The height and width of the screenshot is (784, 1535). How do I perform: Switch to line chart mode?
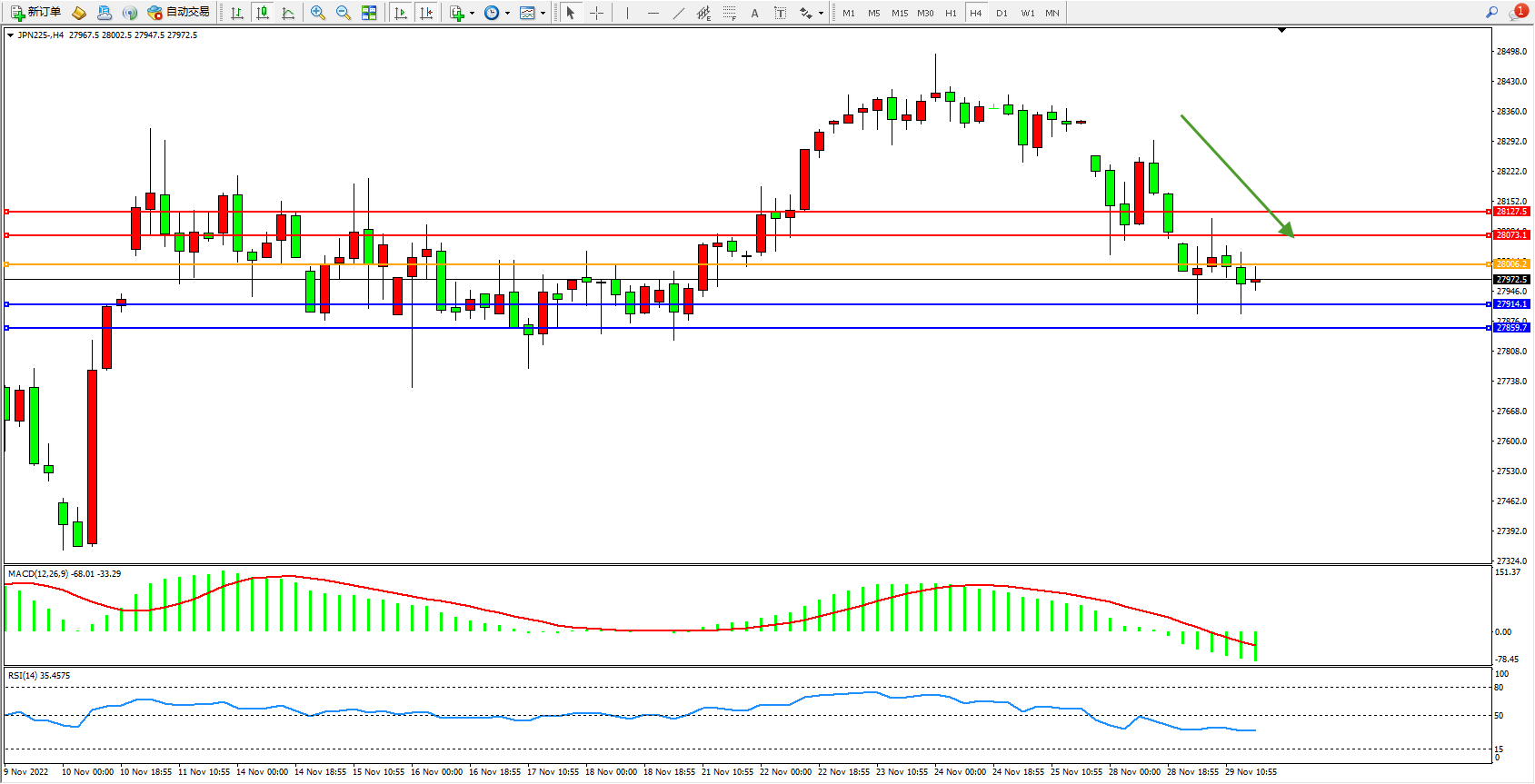click(x=288, y=13)
